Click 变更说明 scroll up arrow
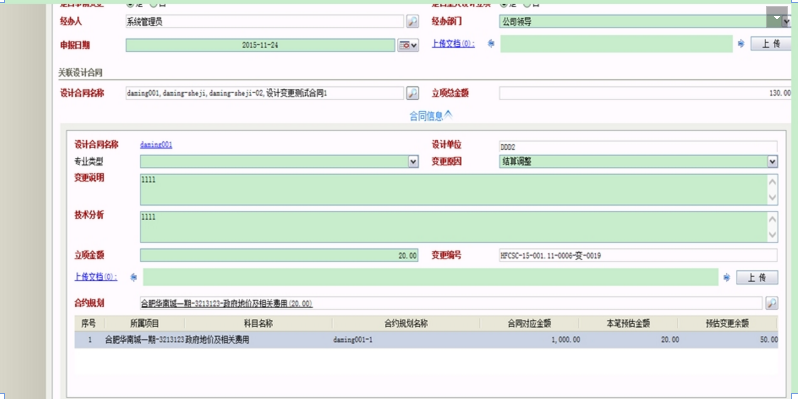798x399 pixels. pyautogui.click(x=772, y=182)
